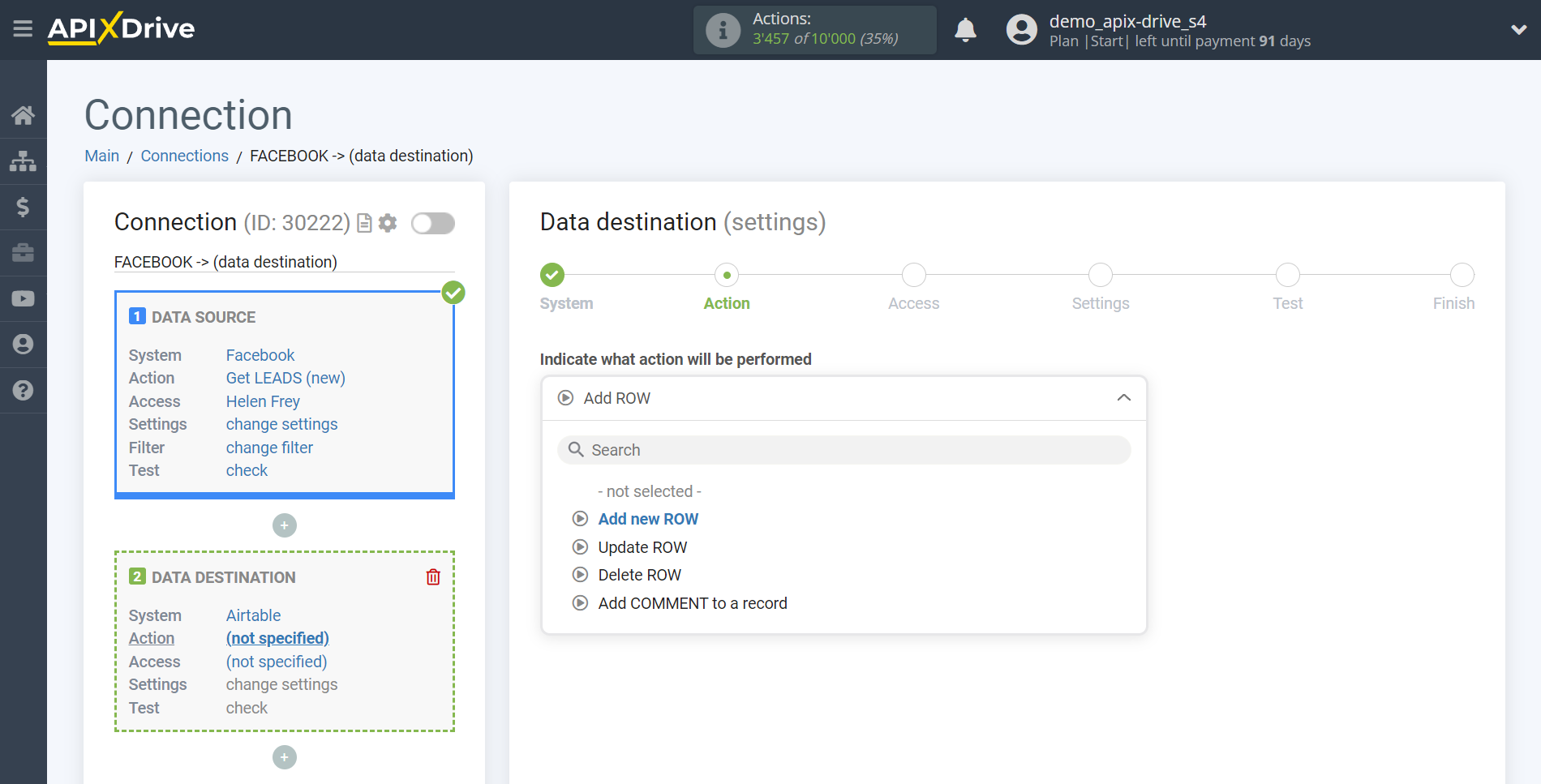Click the Finish step label
1541x784 pixels.
[x=1453, y=303]
